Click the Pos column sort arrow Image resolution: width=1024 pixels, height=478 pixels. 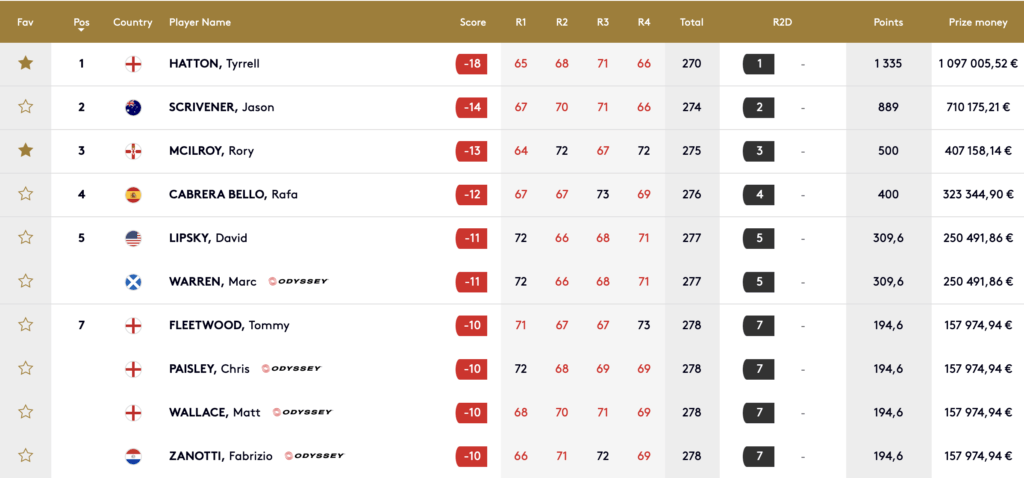click(x=81, y=30)
